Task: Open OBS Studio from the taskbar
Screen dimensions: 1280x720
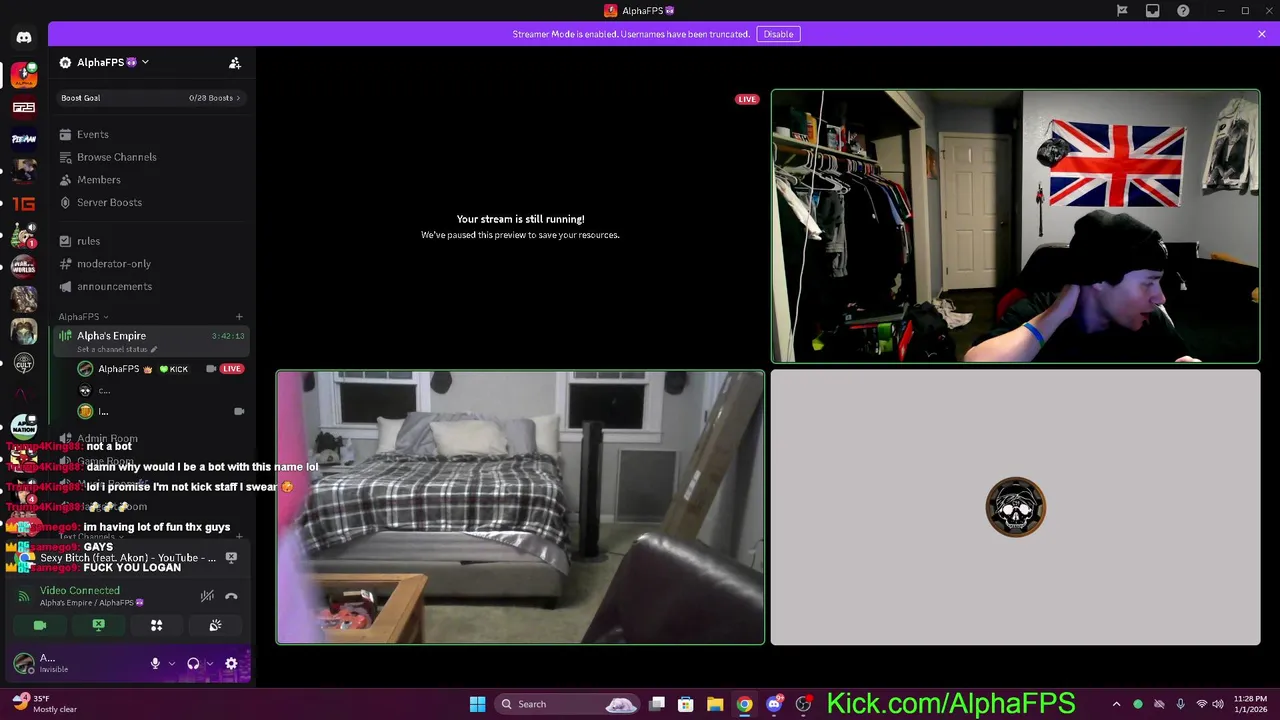Action: [803, 704]
